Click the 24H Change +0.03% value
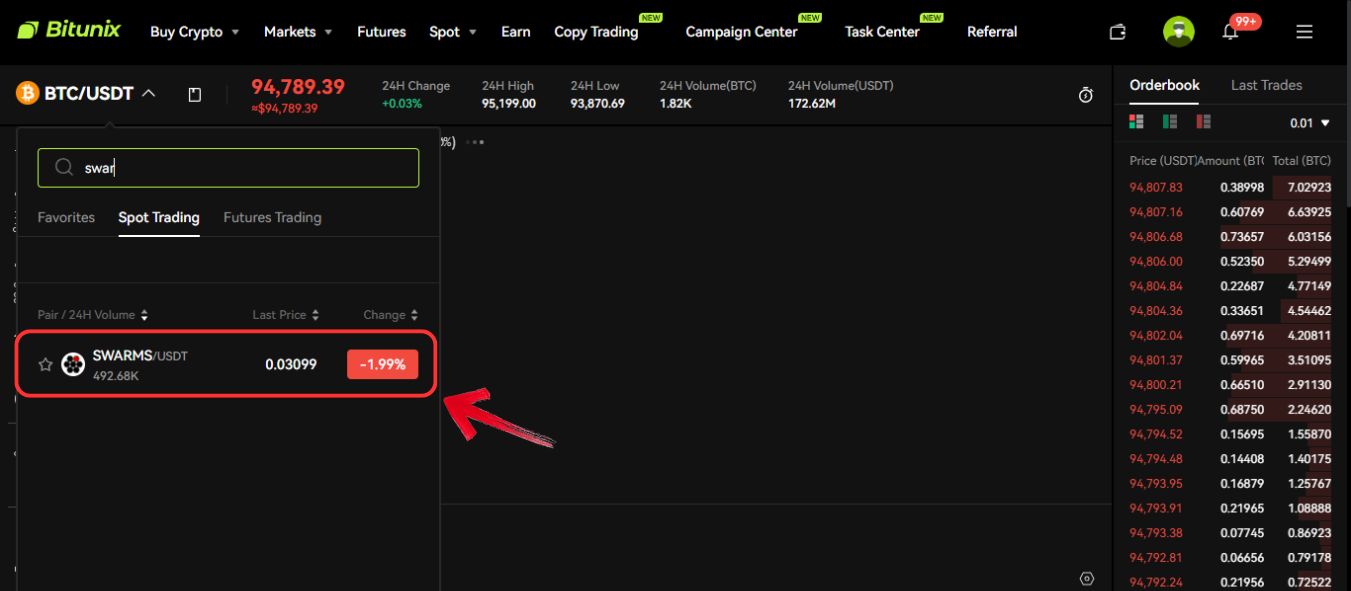Image resolution: width=1351 pixels, height=591 pixels. (x=402, y=104)
